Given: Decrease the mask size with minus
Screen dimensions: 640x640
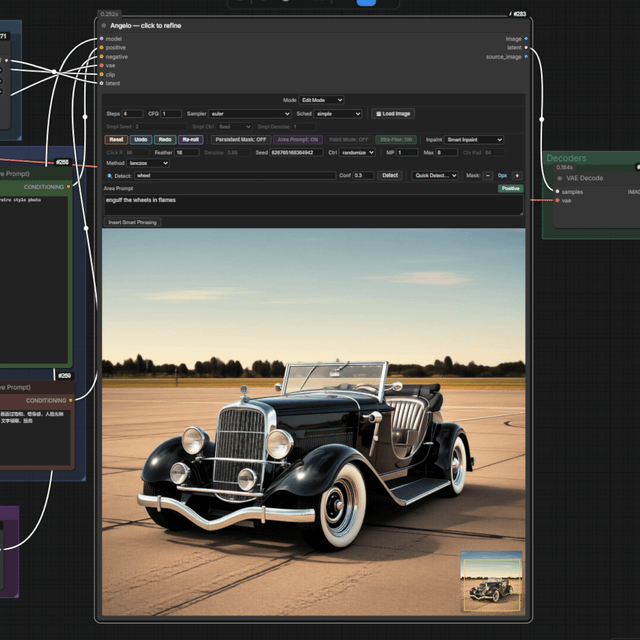Looking at the screenshot, I should coord(487,176).
